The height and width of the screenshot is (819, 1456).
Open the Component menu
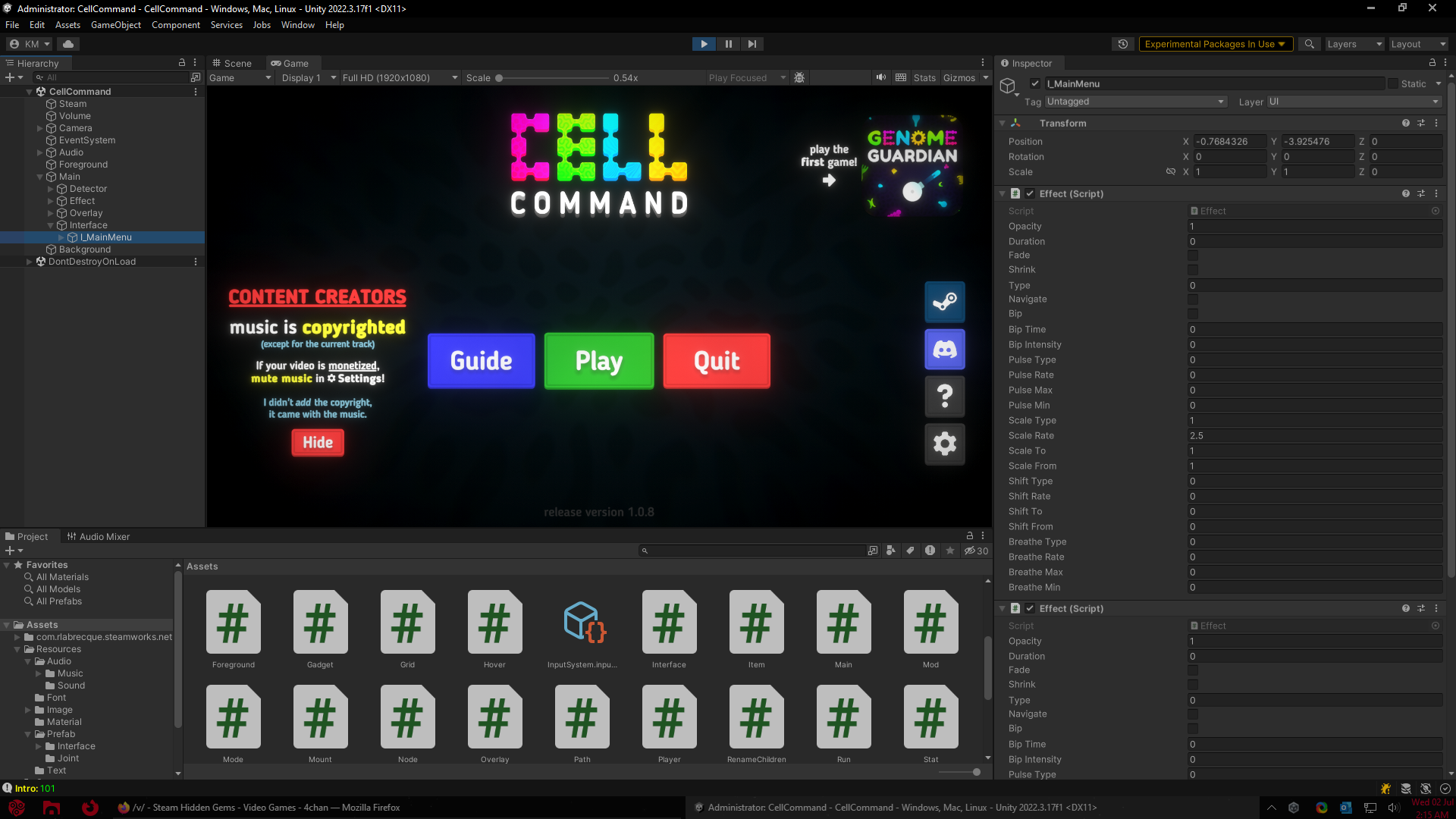pyautogui.click(x=176, y=25)
